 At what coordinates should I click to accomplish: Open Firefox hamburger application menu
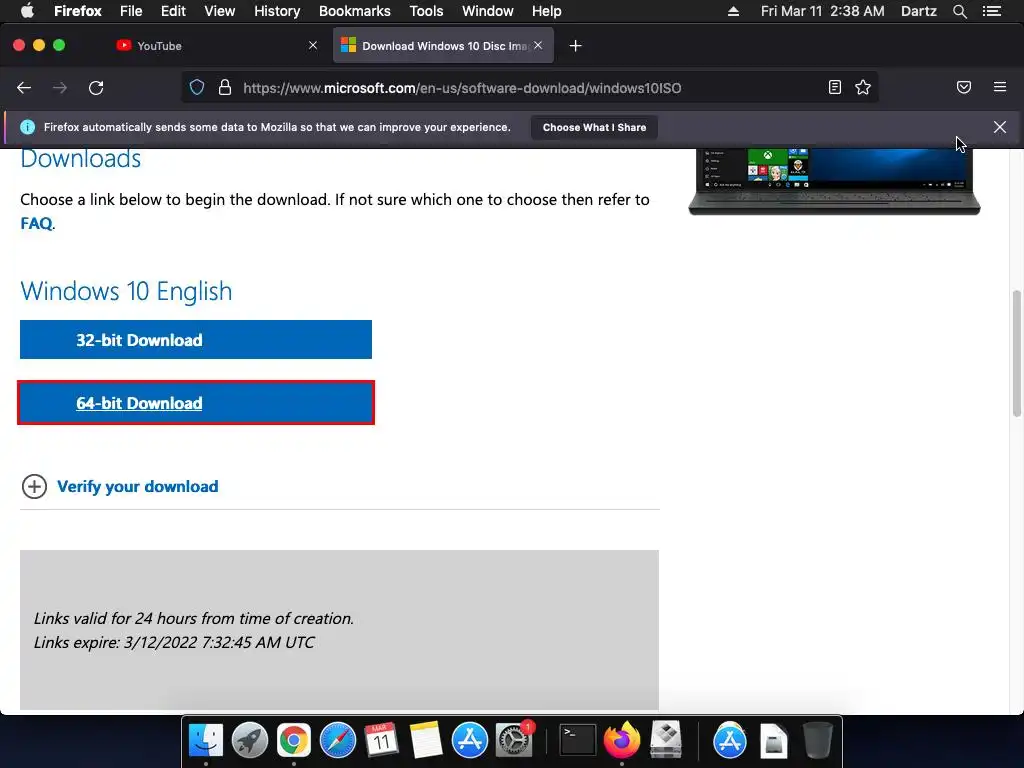click(x=1000, y=87)
